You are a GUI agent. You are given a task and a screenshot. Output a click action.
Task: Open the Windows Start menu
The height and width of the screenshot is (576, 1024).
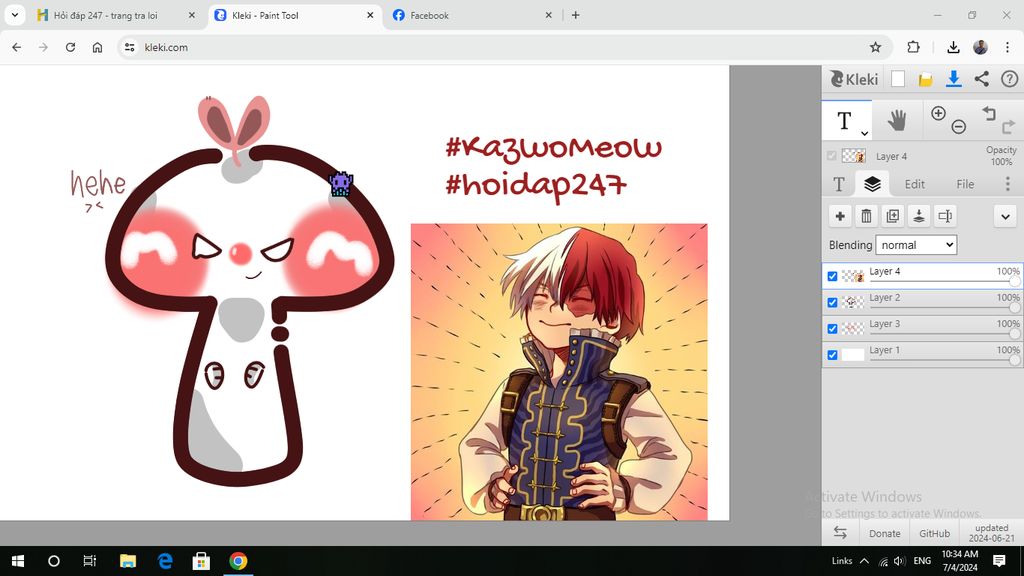(18, 561)
